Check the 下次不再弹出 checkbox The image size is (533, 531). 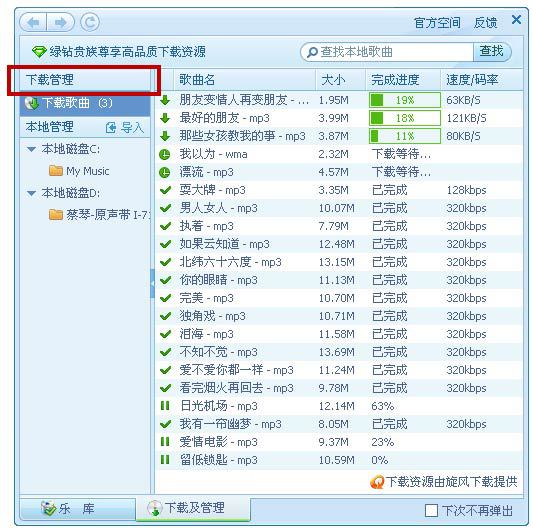(431, 510)
